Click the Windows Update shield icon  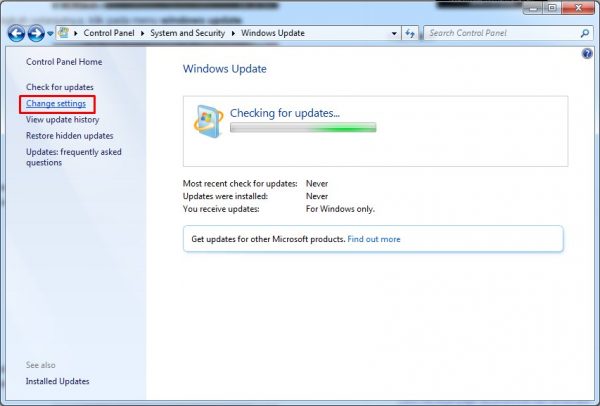click(x=208, y=121)
